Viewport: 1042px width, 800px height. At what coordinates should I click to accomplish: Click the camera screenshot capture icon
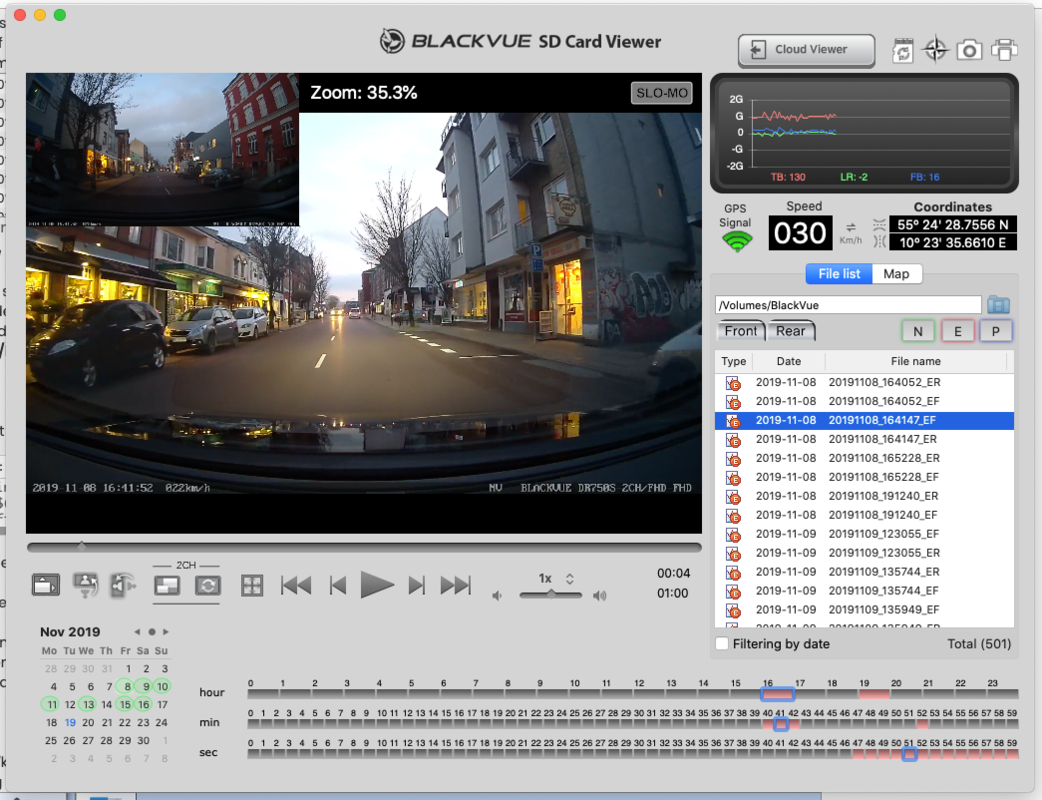[x=968, y=50]
